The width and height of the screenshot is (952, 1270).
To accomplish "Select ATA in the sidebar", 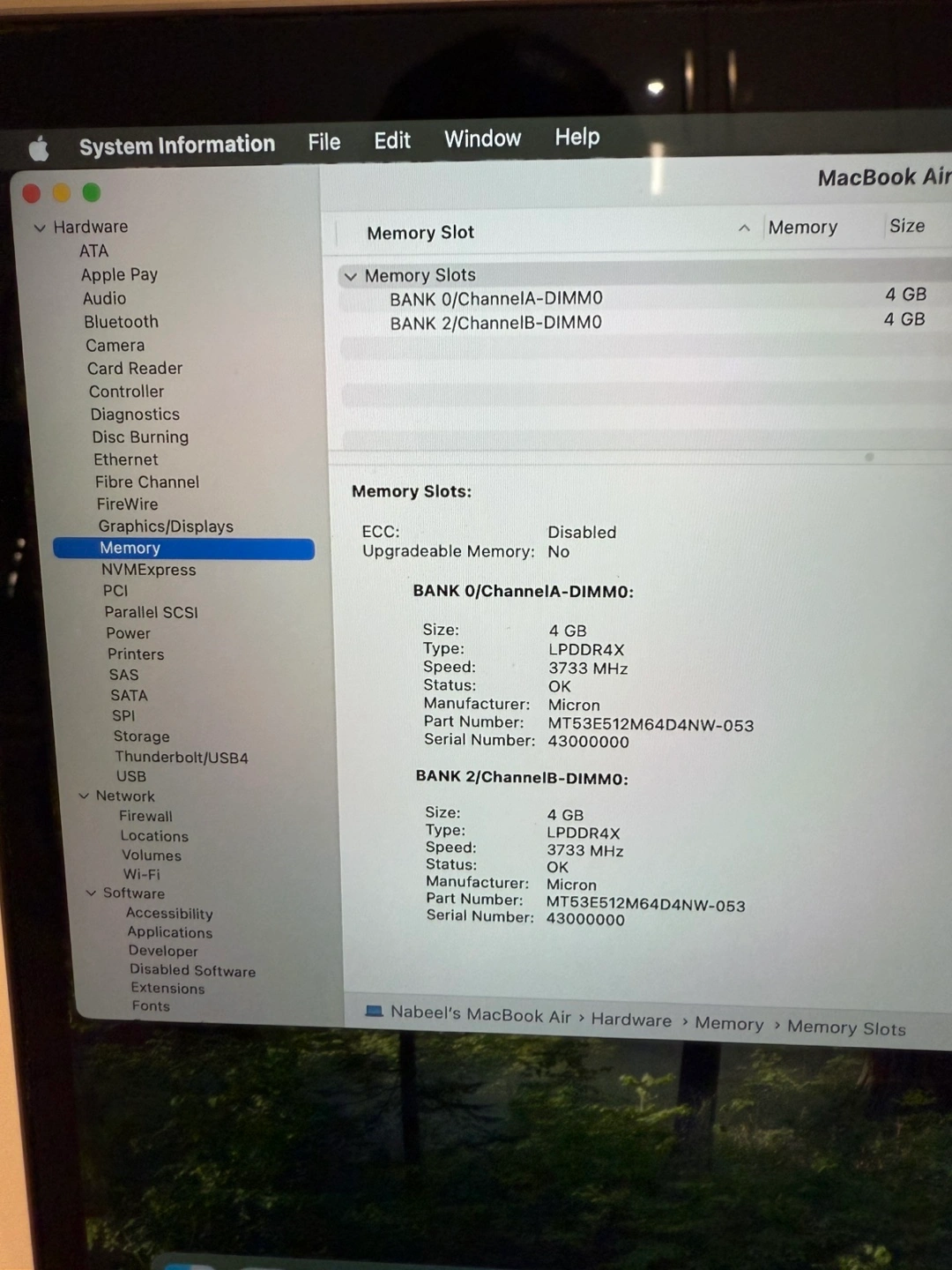I will [x=93, y=250].
